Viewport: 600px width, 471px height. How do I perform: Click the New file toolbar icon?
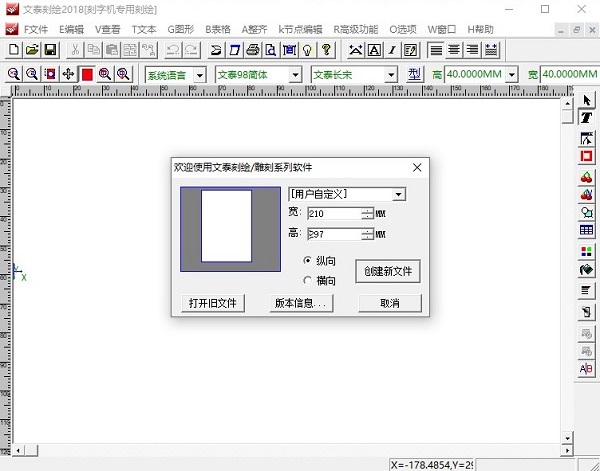click(x=14, y=50)
